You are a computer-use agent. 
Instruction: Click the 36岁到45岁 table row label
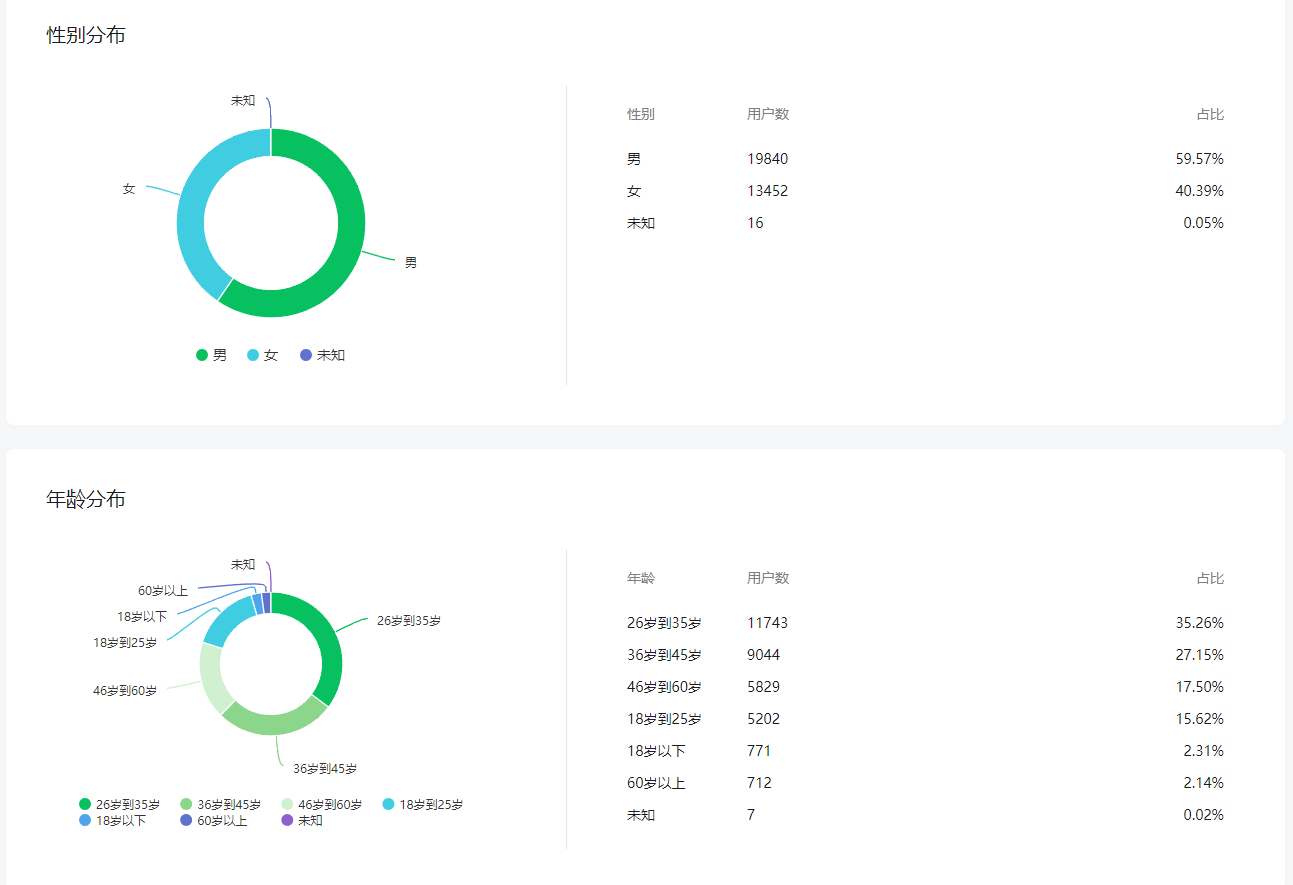(x=664, y=655)
